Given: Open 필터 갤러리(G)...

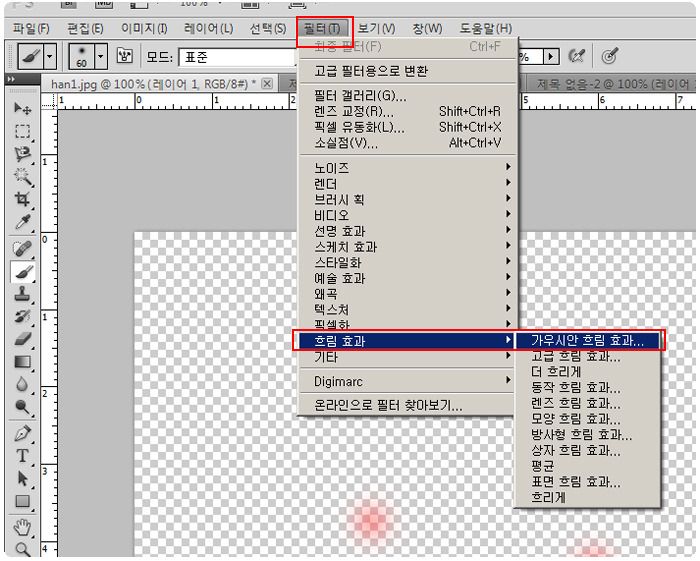Looking at the screenshot, I should tap(407, 96).
